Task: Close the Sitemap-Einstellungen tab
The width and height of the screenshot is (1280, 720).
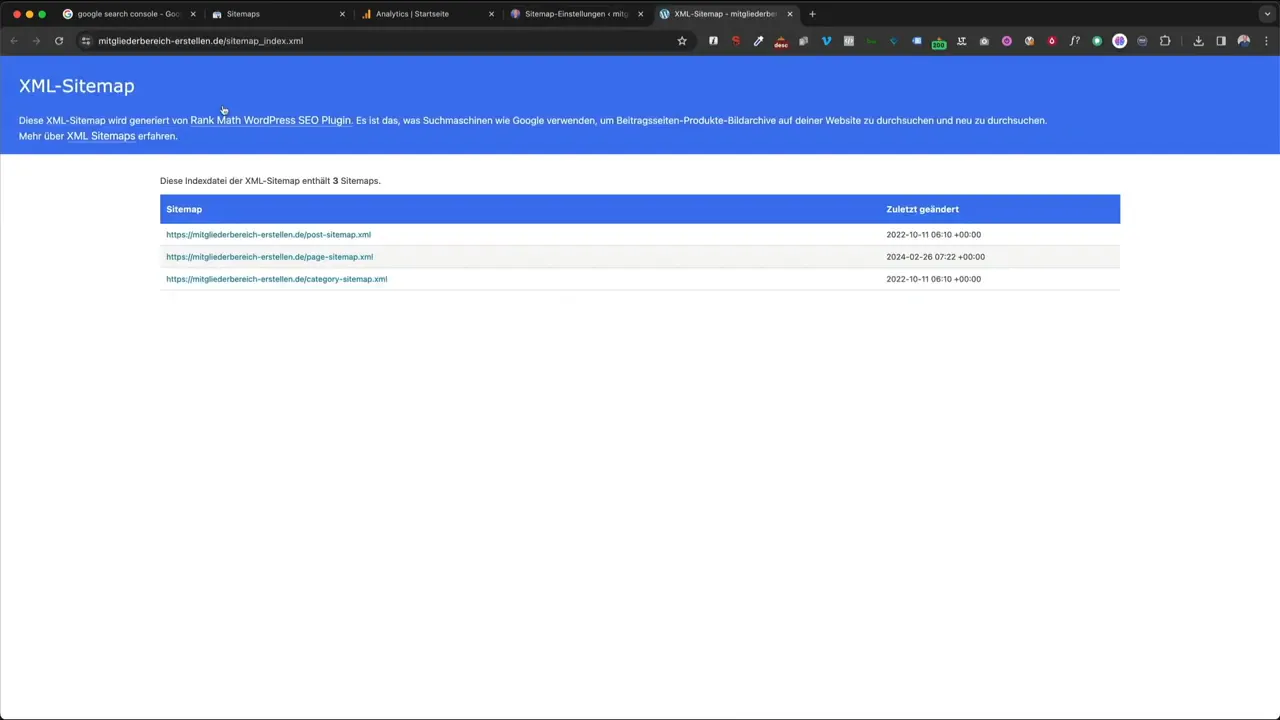Action: pos(640,14)
